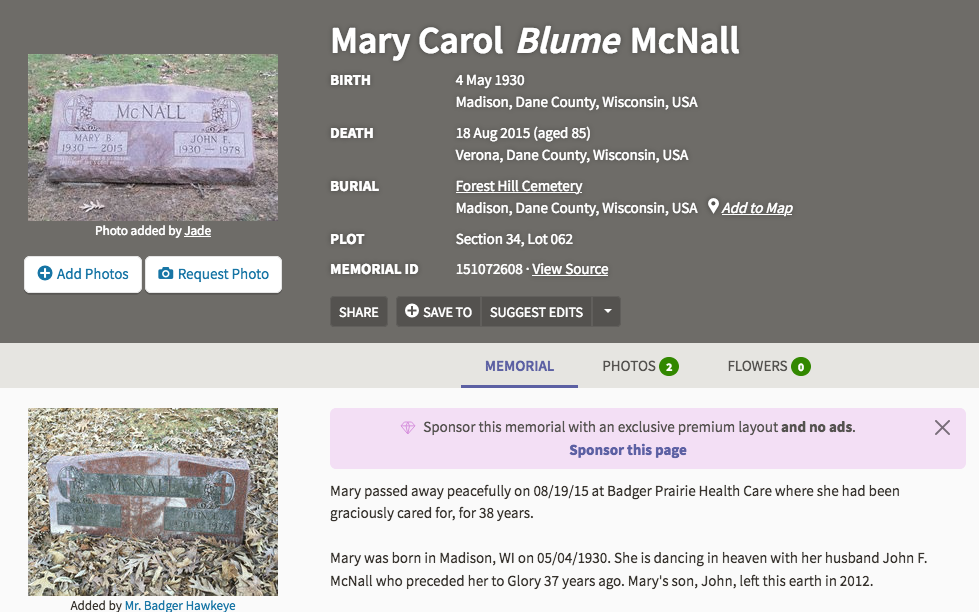Open Jade's contributor profile link
The height and width of the screenshot is (612, 979).
[x=198, y=231]
